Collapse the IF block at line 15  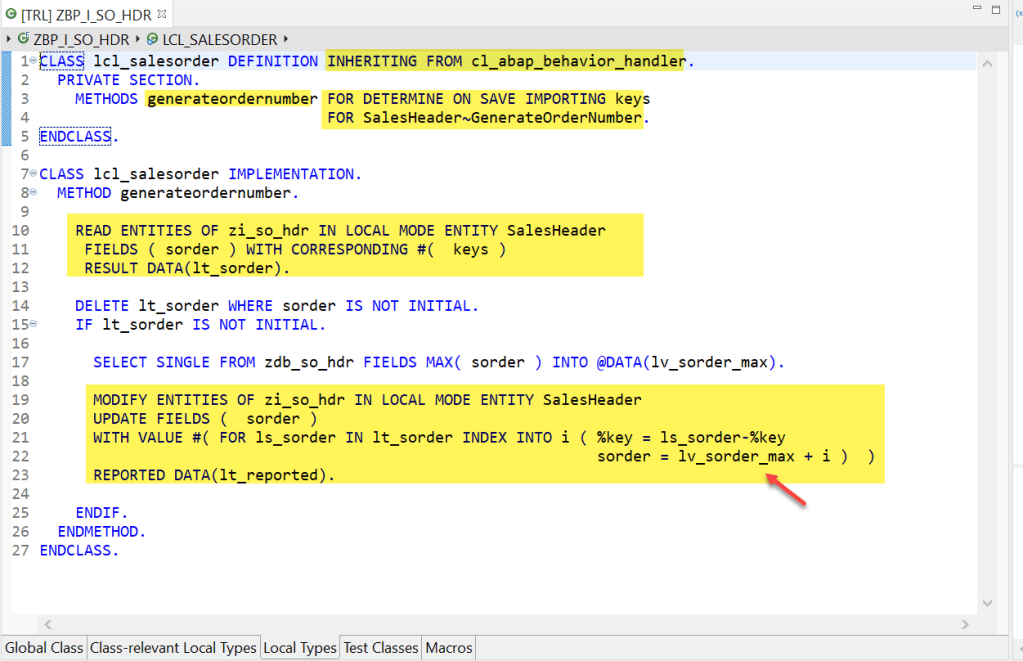pyautogui.click(x=34, y=324)
